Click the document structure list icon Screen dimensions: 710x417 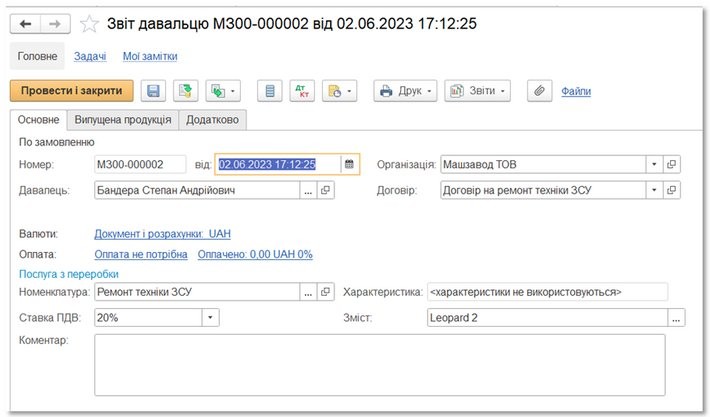point(268,91)
